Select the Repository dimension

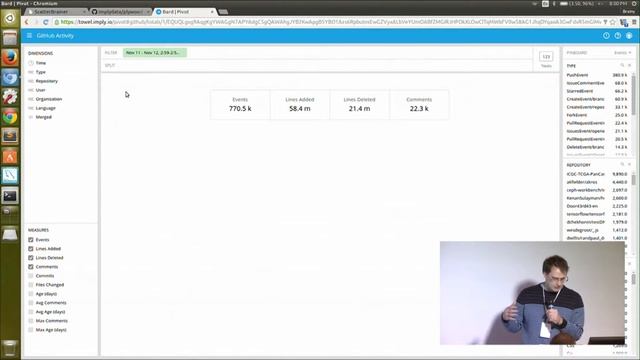point(47,81)
